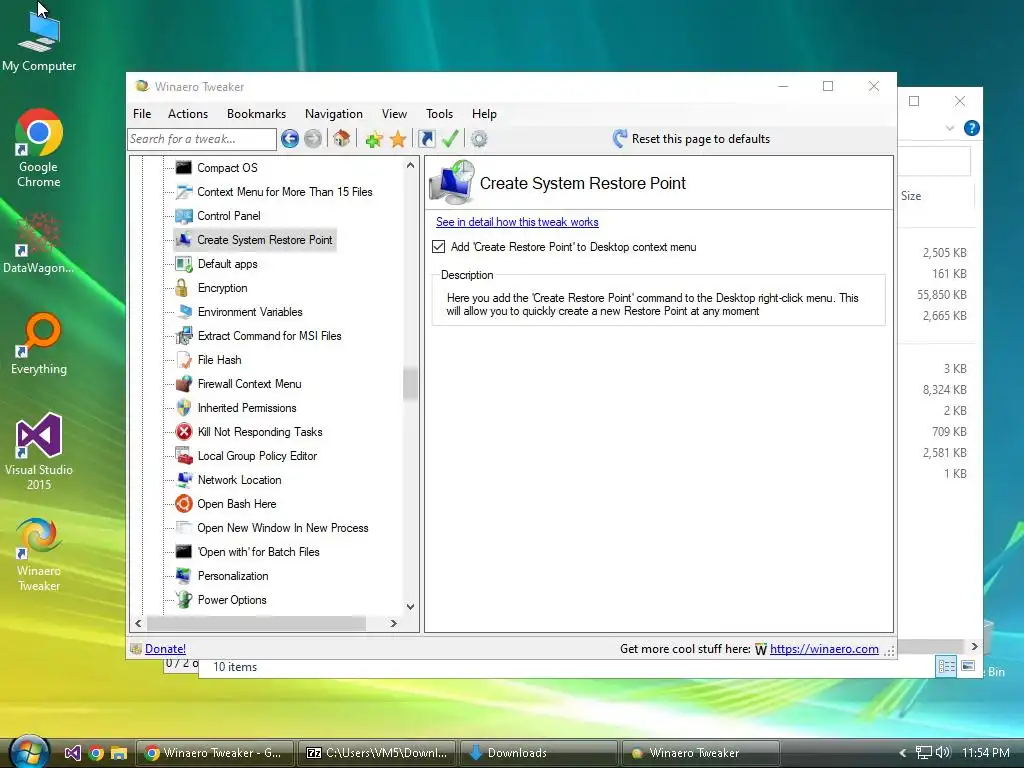Click tree horizontal scrollbar thumb

256,624
